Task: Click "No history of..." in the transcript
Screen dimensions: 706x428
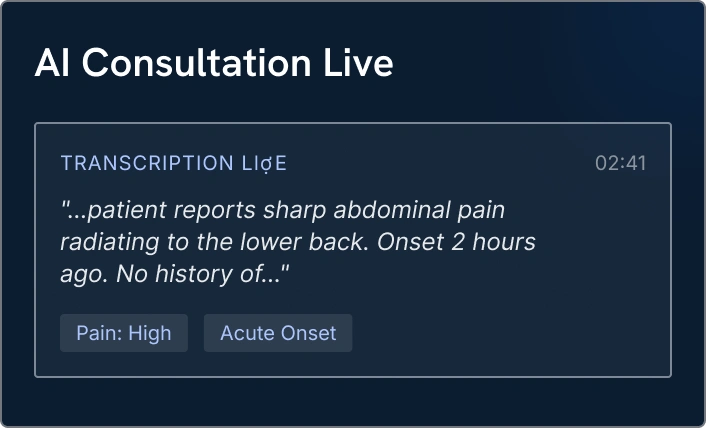Action: 199,274
